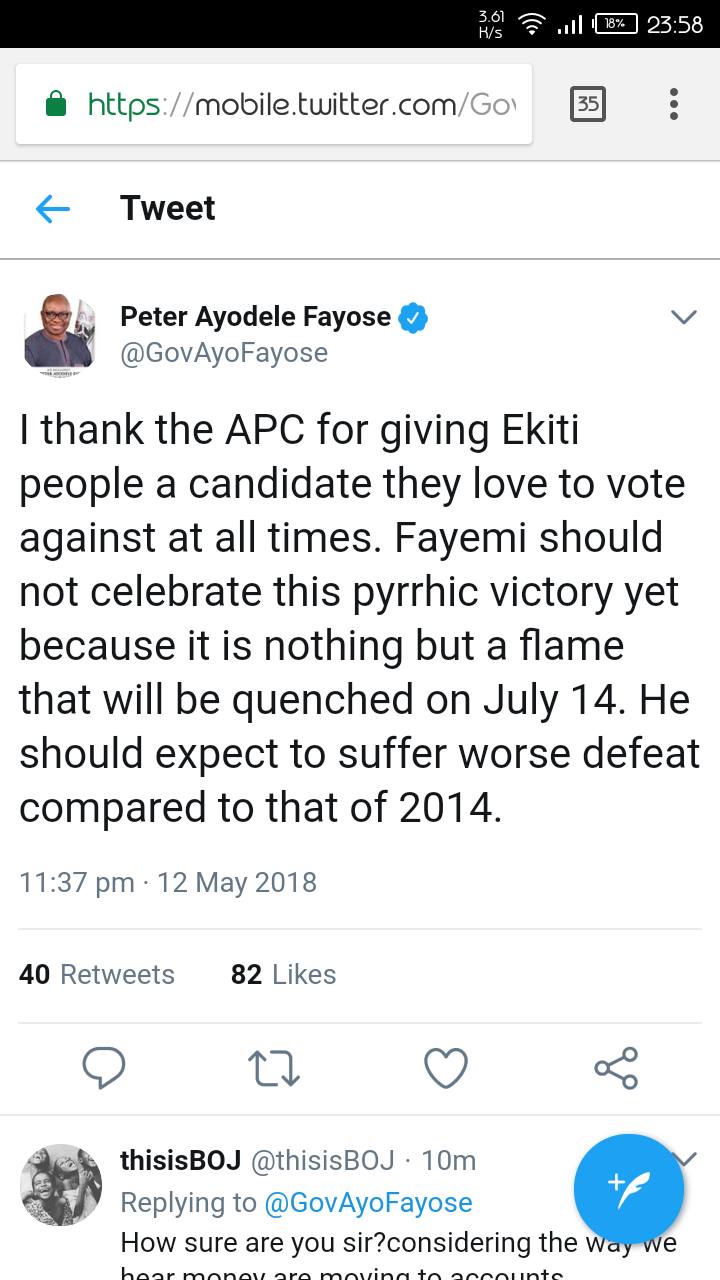Tap the retweet arrows icon

(x=273, y=1068)
